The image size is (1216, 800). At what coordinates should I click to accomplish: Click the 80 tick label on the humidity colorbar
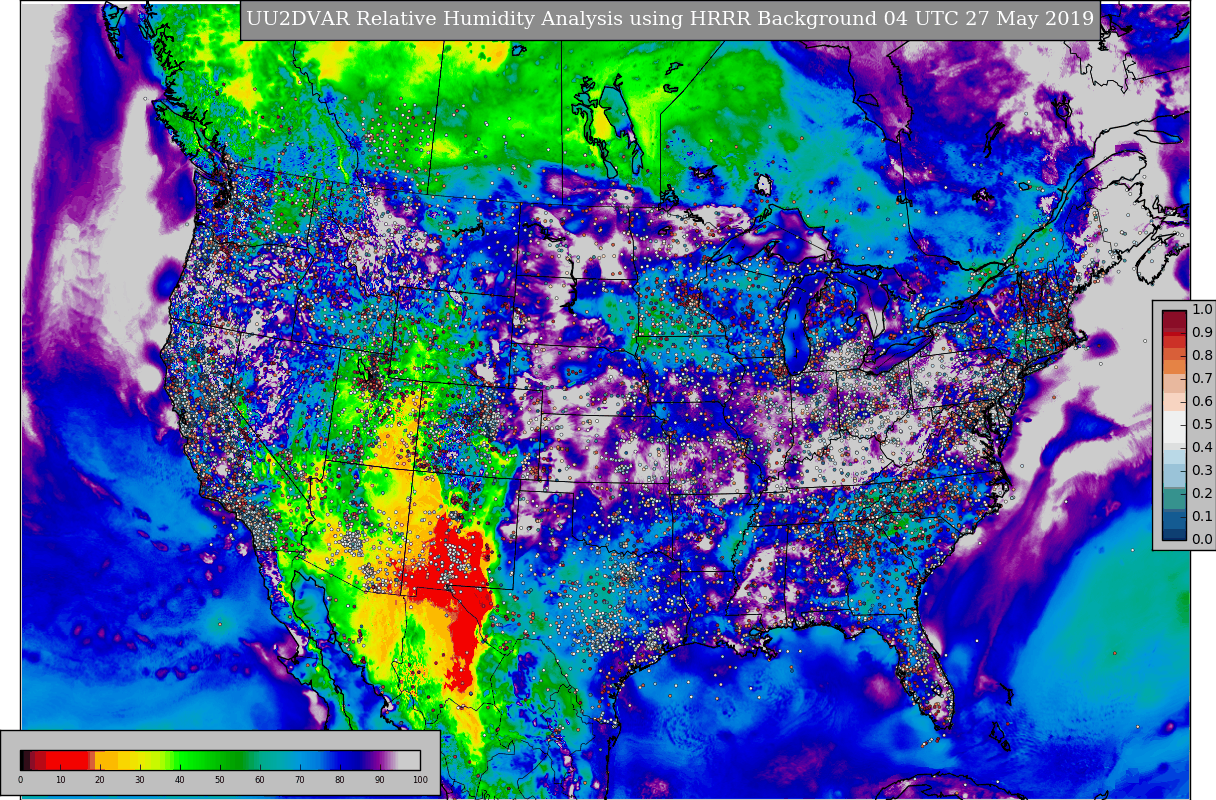point(340,780)
